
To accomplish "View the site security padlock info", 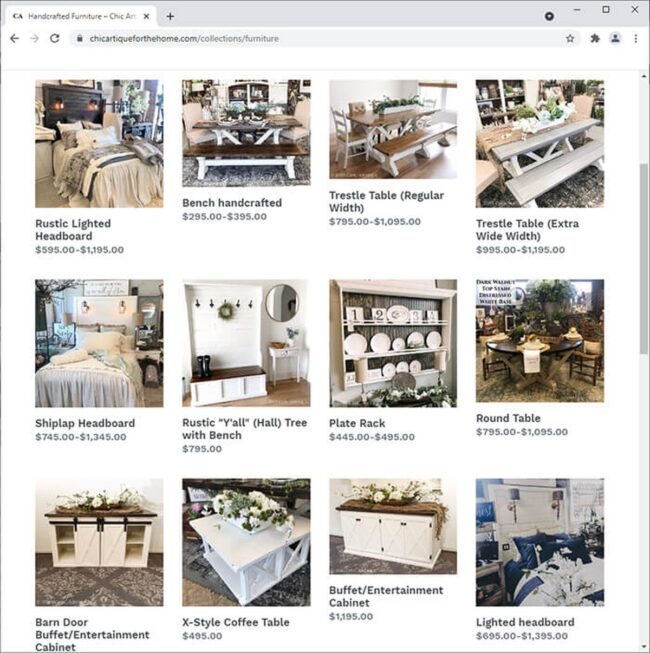I will click(x=80, y=39).
